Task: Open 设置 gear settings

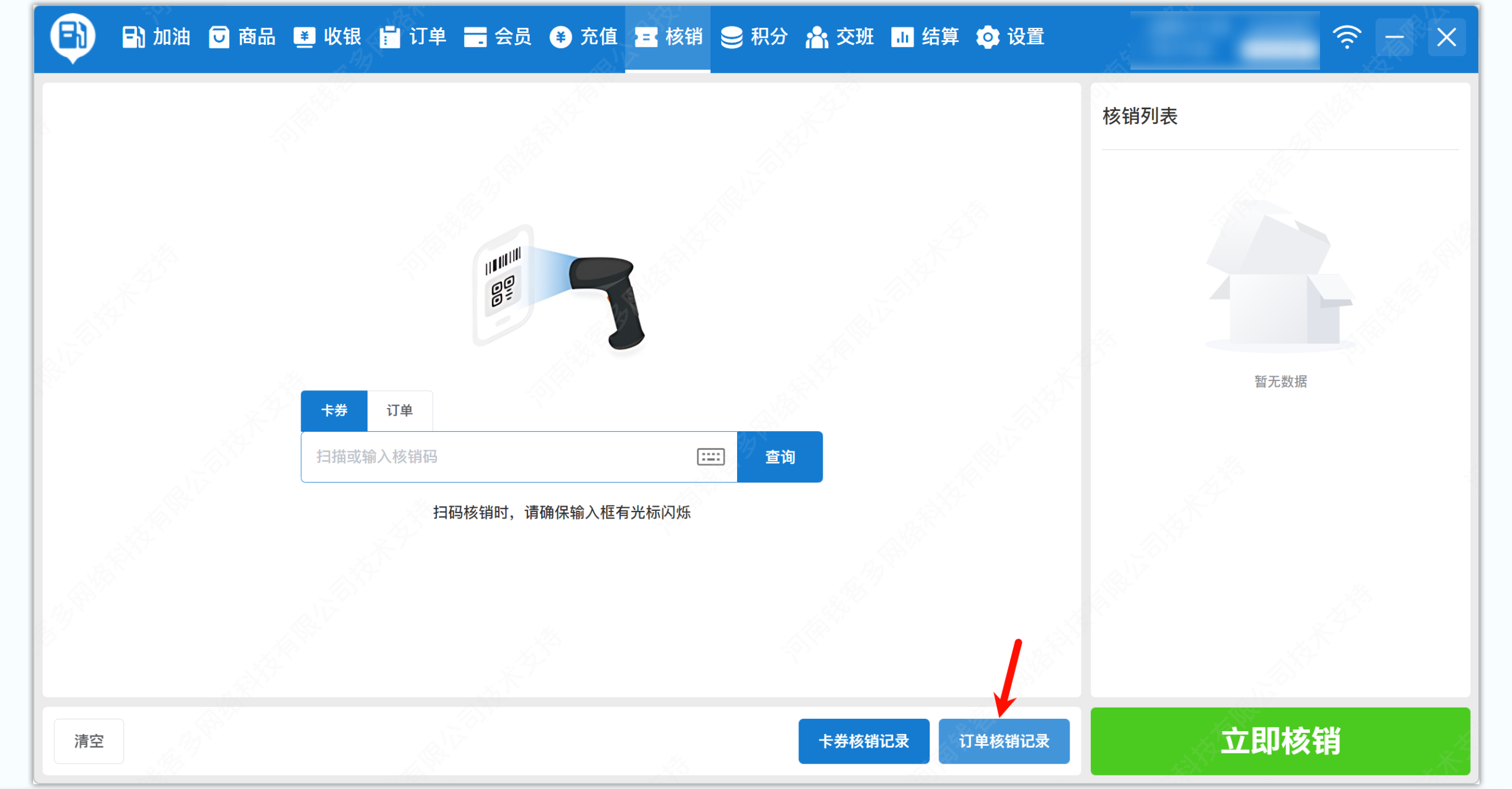Action: 988,37
